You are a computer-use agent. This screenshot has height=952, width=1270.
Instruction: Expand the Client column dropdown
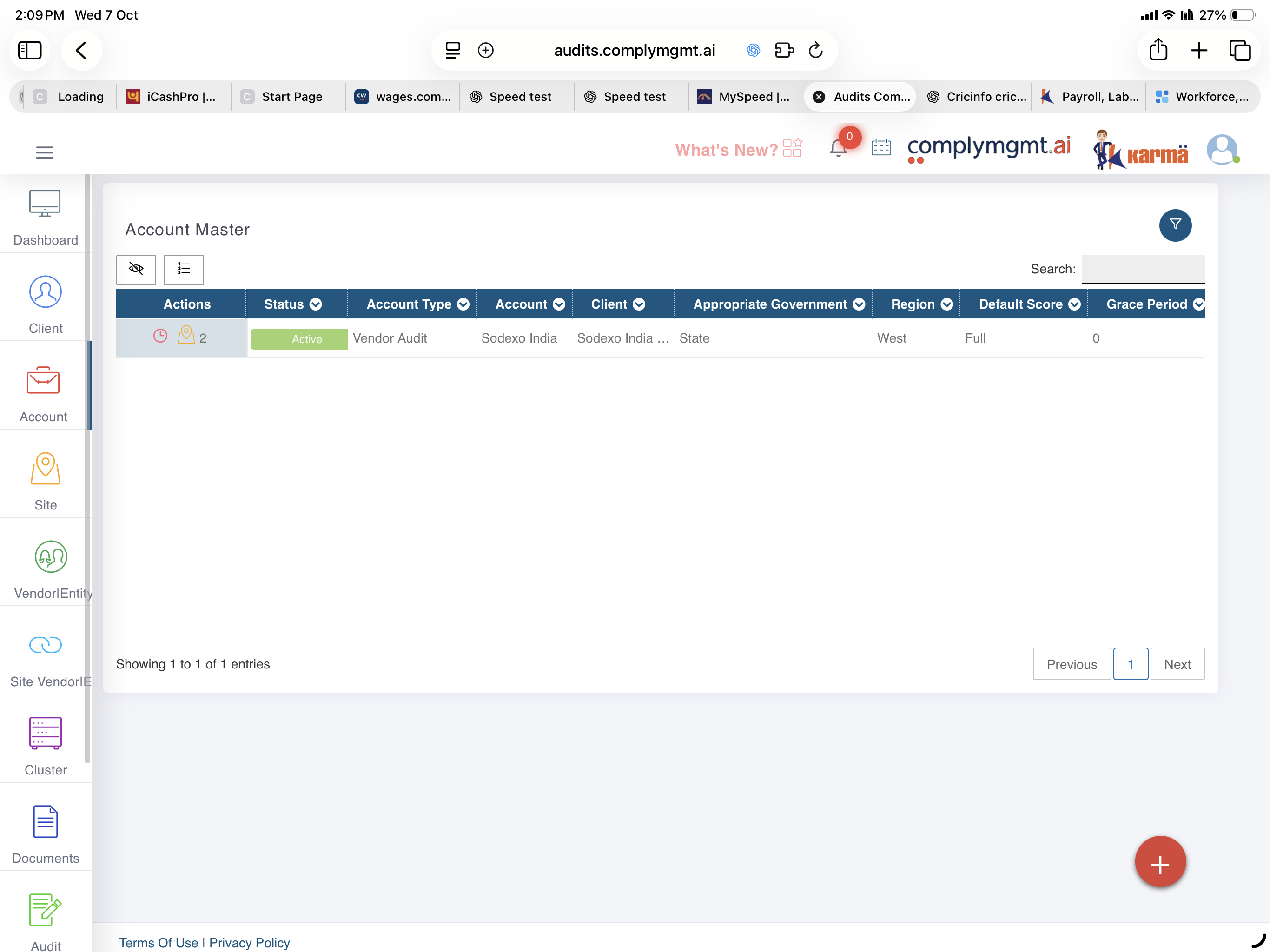tap(639, 304)
